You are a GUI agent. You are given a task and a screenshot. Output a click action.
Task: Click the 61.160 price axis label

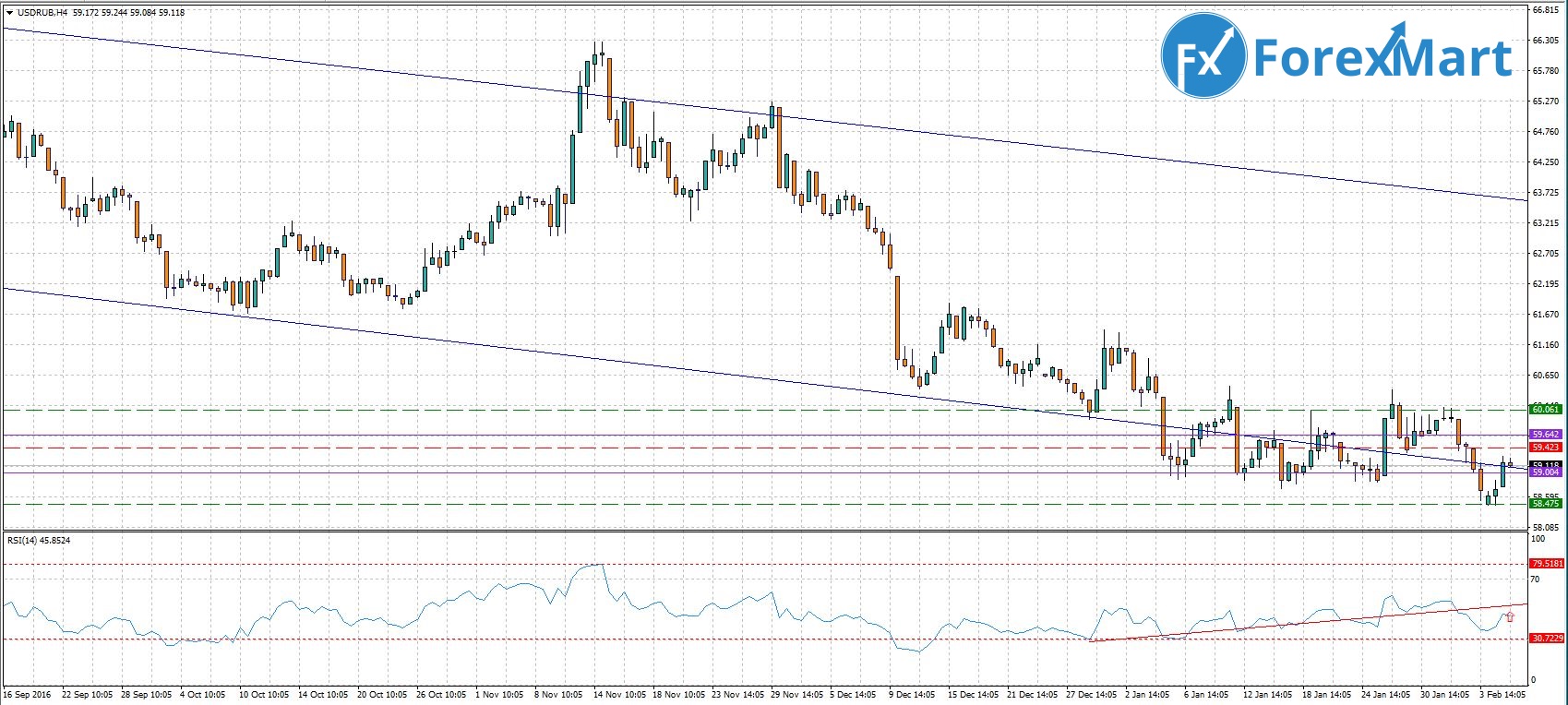1545,345
